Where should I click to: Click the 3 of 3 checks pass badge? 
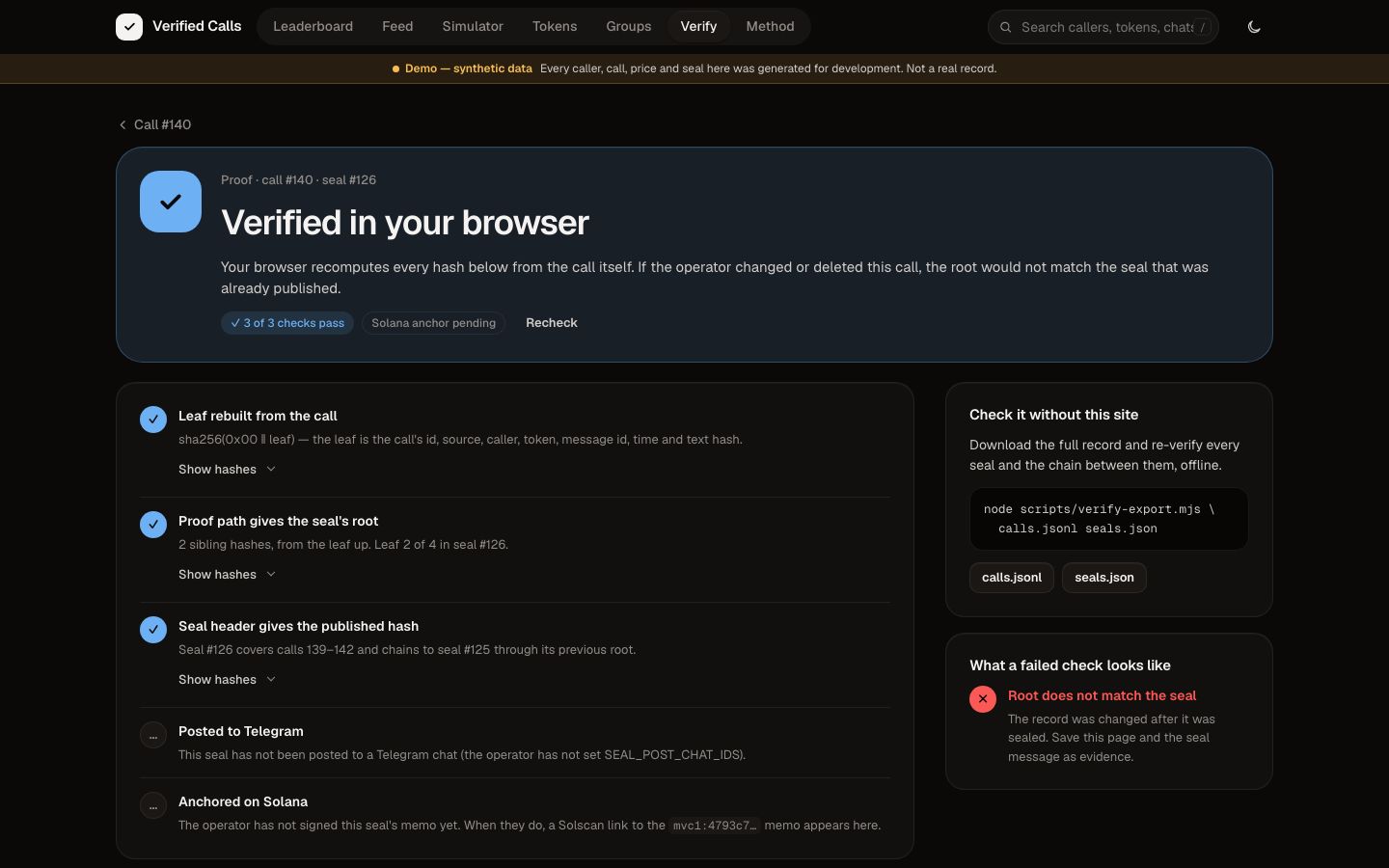[x=287, y=323]
